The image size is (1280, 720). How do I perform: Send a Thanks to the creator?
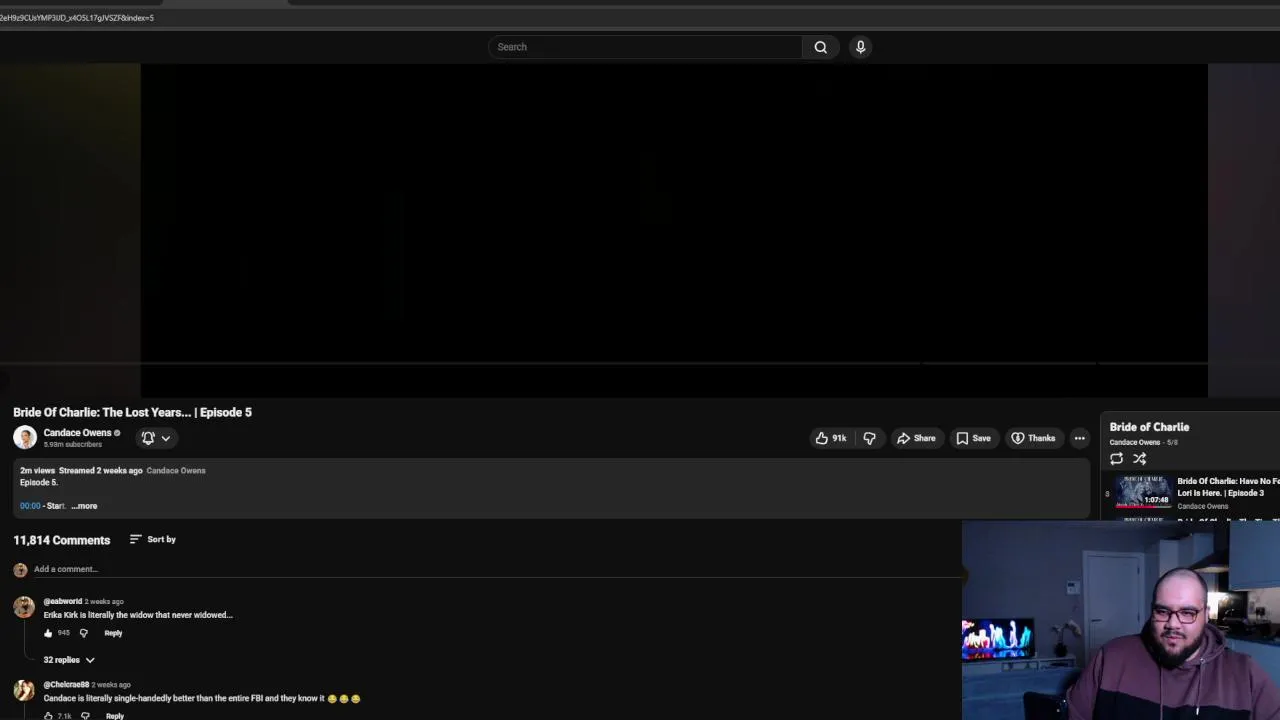pos(1033,438)
